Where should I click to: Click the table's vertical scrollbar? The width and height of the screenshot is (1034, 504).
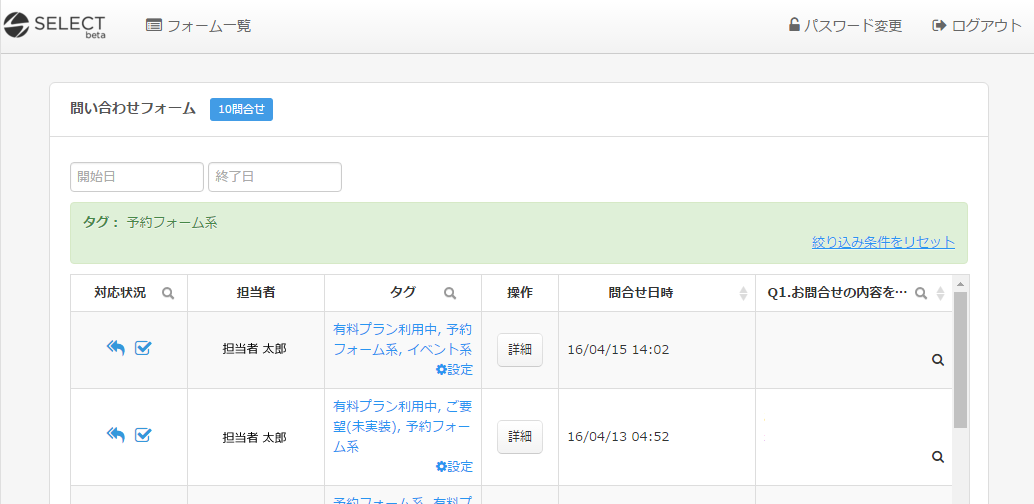pyautogui.click(x=960, y=360)
